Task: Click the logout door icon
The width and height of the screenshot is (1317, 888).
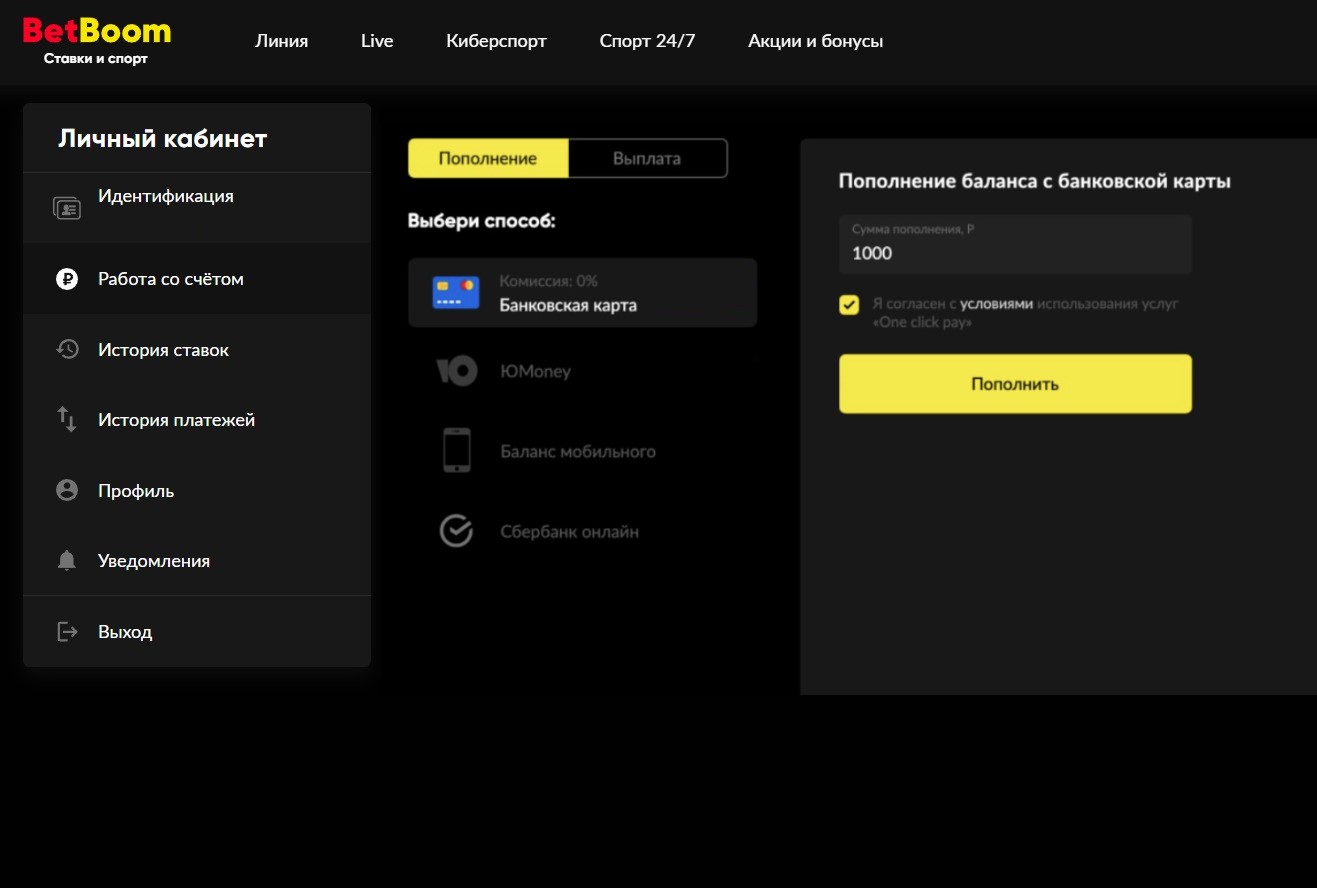Action: 67,631
